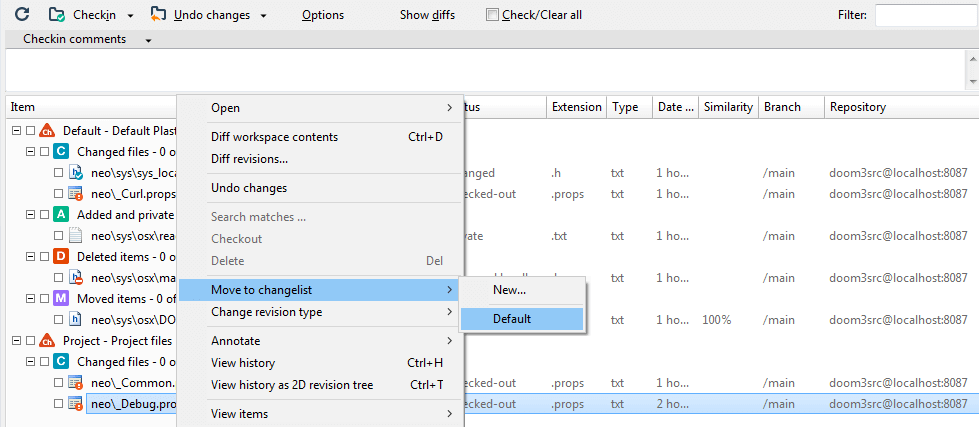Click the sys_loca header file icon
This screenshot has width=979, height=427.
click(x=76, y=173)
